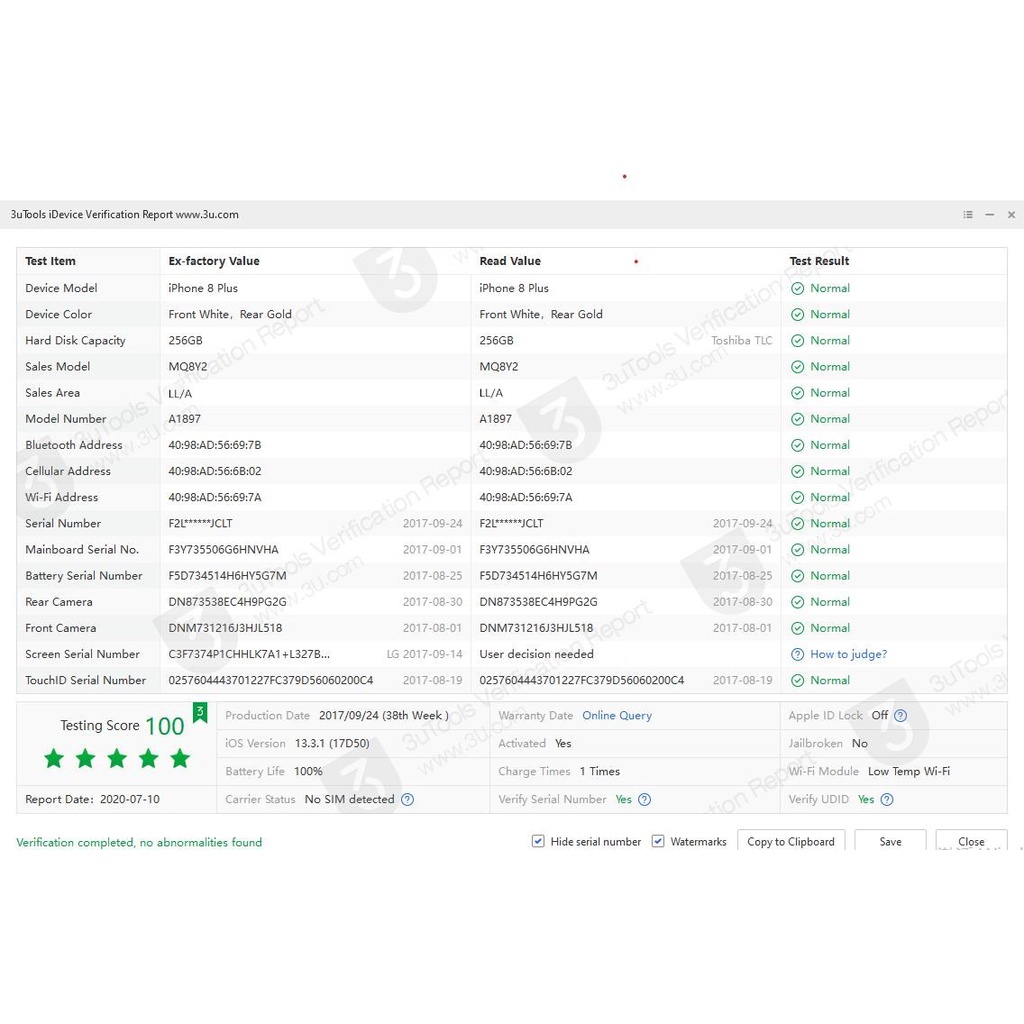The image size is (1024, 1024).
Task: Click the Testing Score value 100
Action: (165, 726)
